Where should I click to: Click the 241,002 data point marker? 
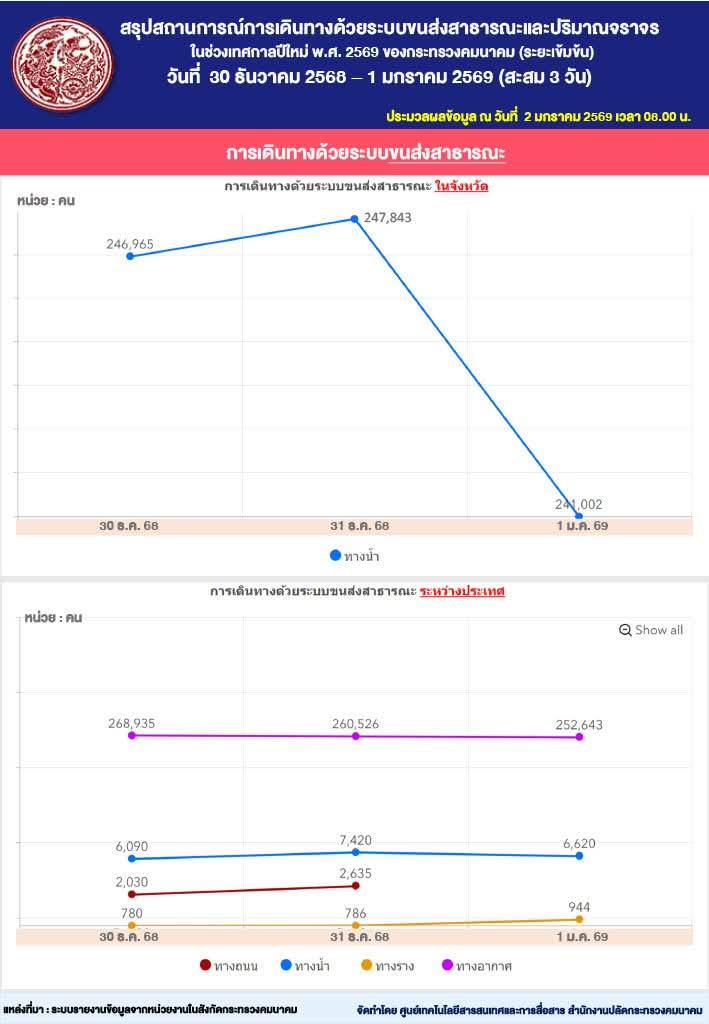(x=579, y=516)
